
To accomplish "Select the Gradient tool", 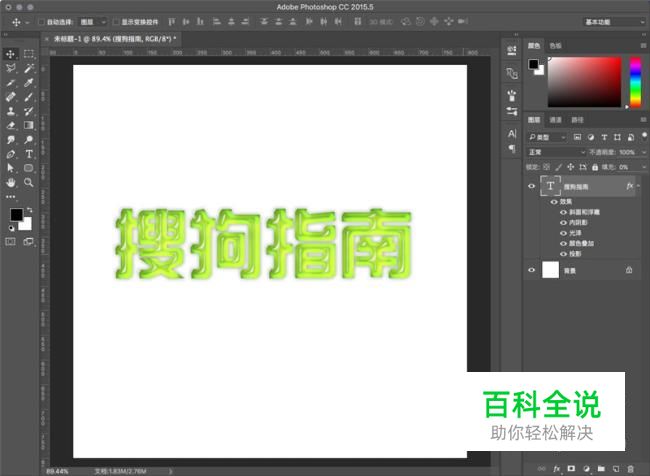I will [29, 125].
